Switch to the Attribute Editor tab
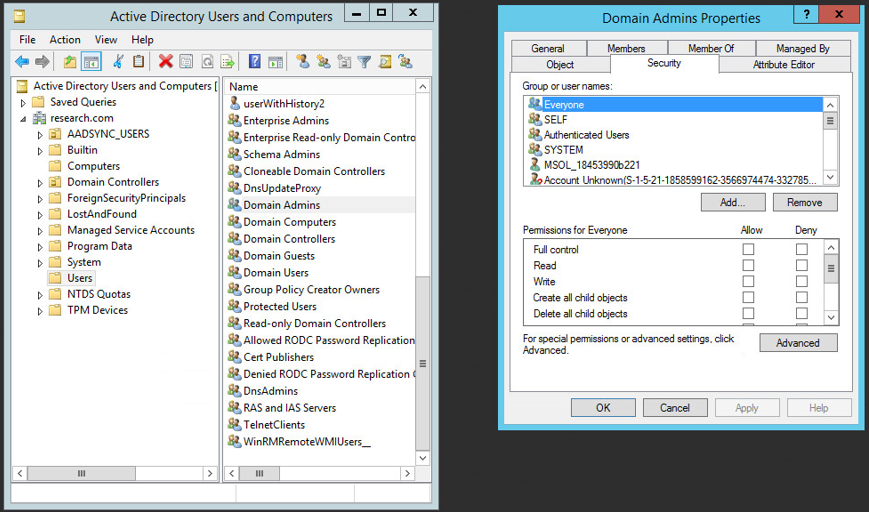The width and height of the screenshot is (869, 512). (x=784, y=64)
